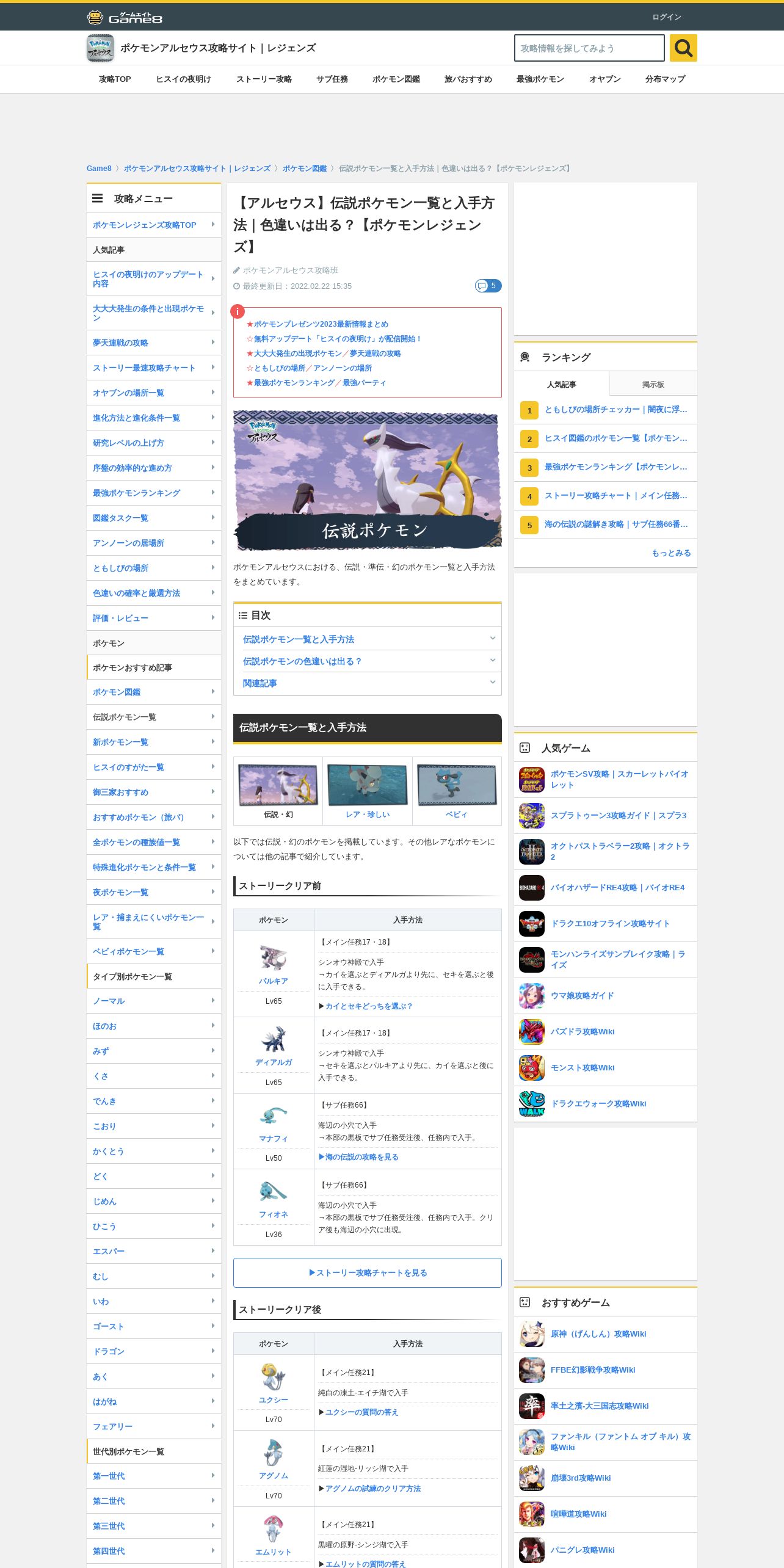Click the yellow search magnifier button
This screenshot has height=1568, width=784.
point(683,48)
